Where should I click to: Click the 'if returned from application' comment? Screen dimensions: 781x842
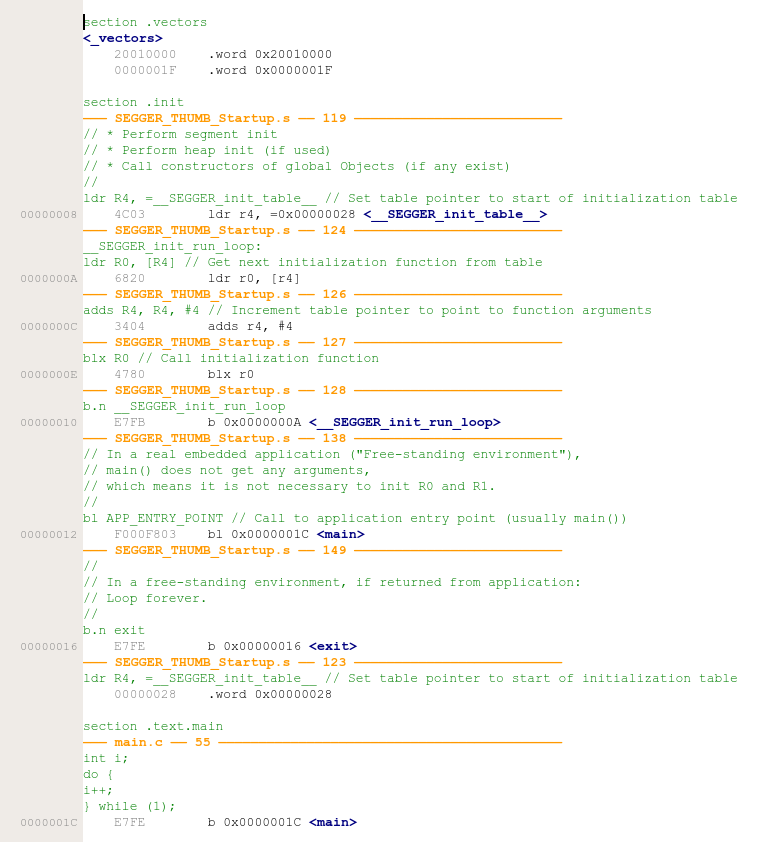pyautogui.click(x=332, y=583)
